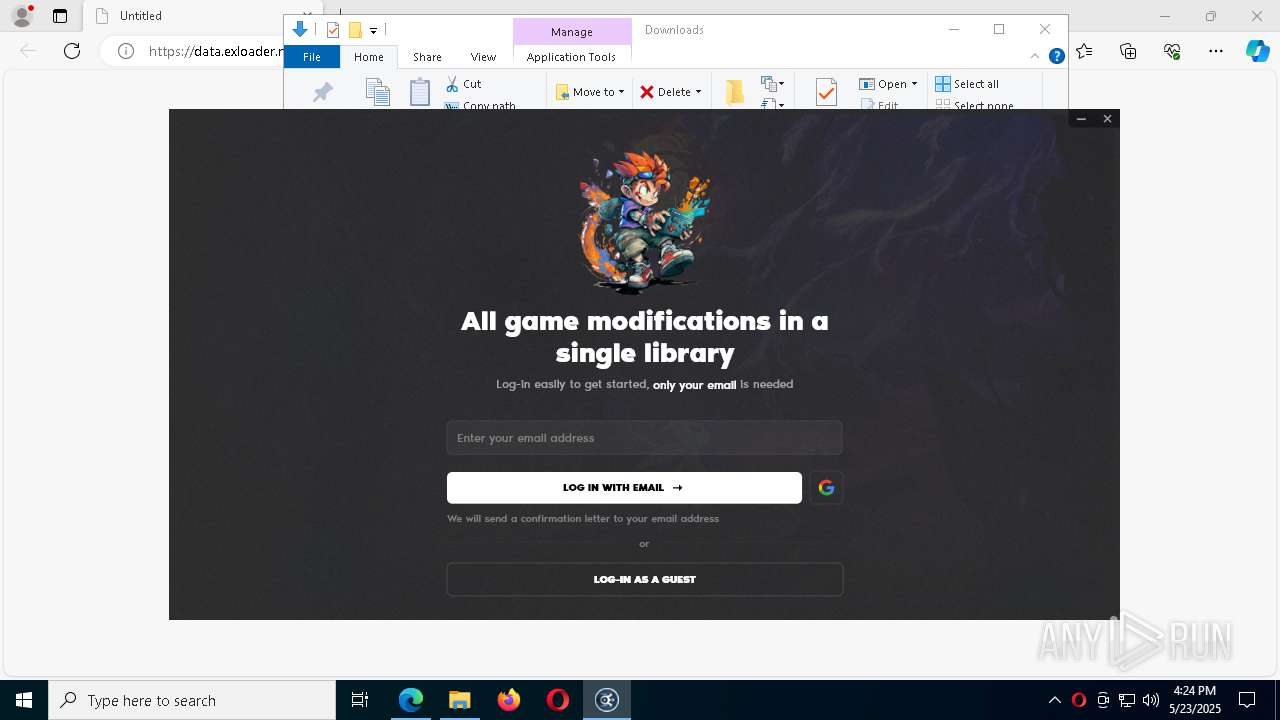Open Edge Settings and more menu
This screenshot has height=720, width=1280.
(x=1216, y=51)
